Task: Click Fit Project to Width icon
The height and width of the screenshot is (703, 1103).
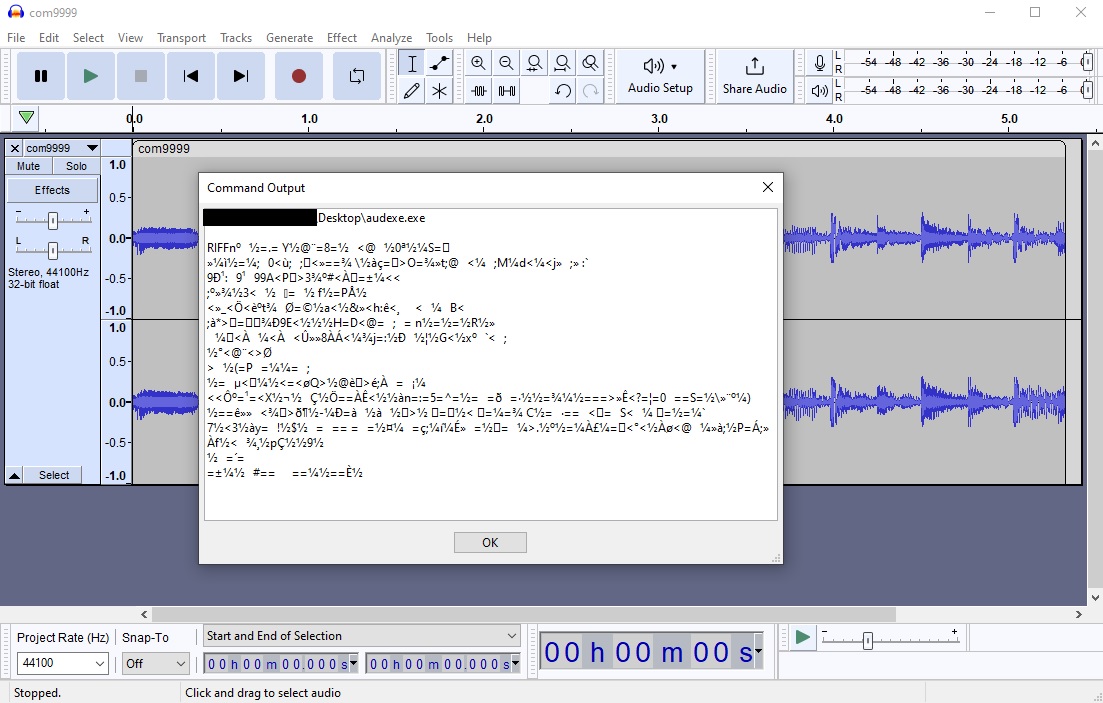Action: [562, 62]
